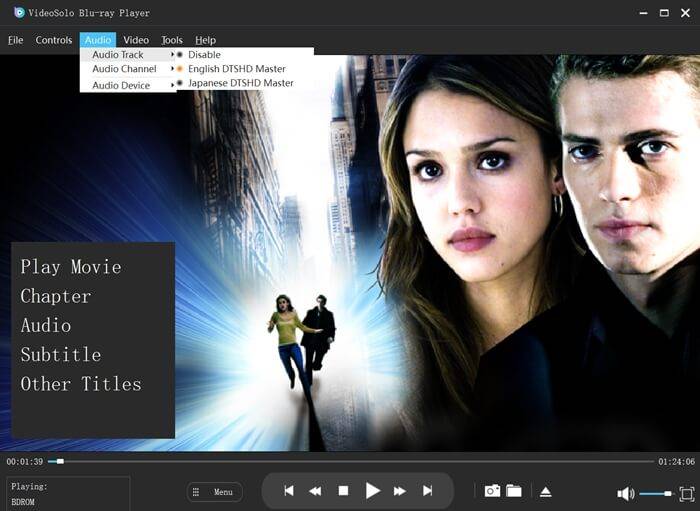
Task: Open the snapshot folder icon
Action: pyautogui.click(x=514, y=491)
